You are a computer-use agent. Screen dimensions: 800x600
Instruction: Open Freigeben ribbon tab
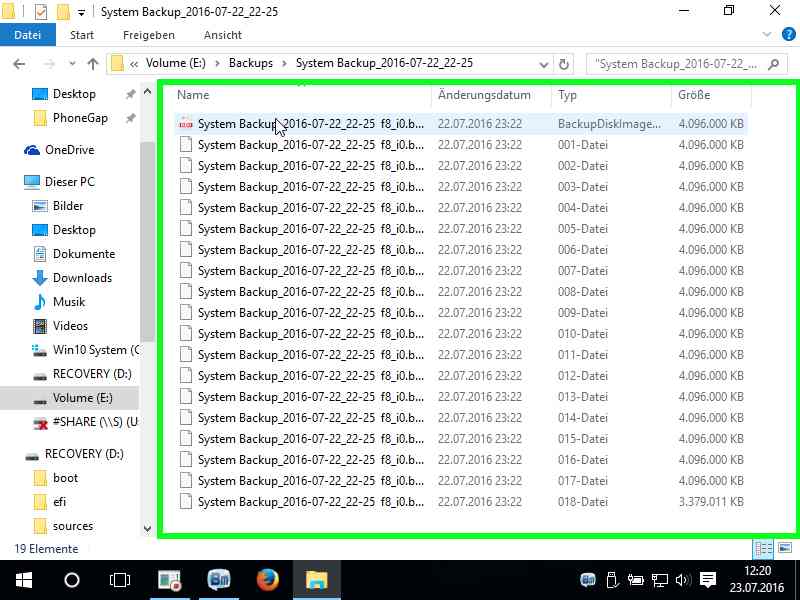(148, 35)
